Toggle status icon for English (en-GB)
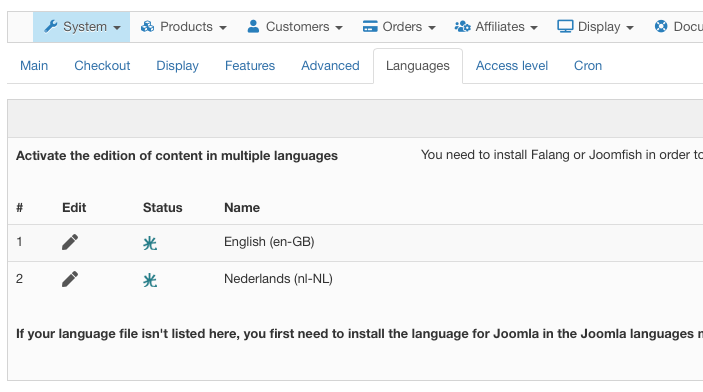 (150, 243)
